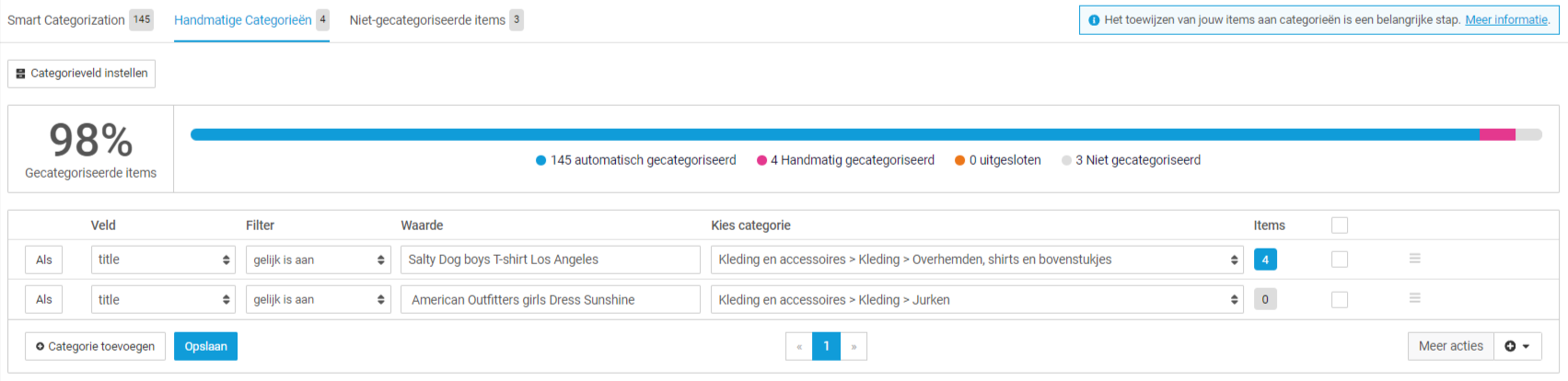Open the title field dropdown in the second row

point(163,299)
